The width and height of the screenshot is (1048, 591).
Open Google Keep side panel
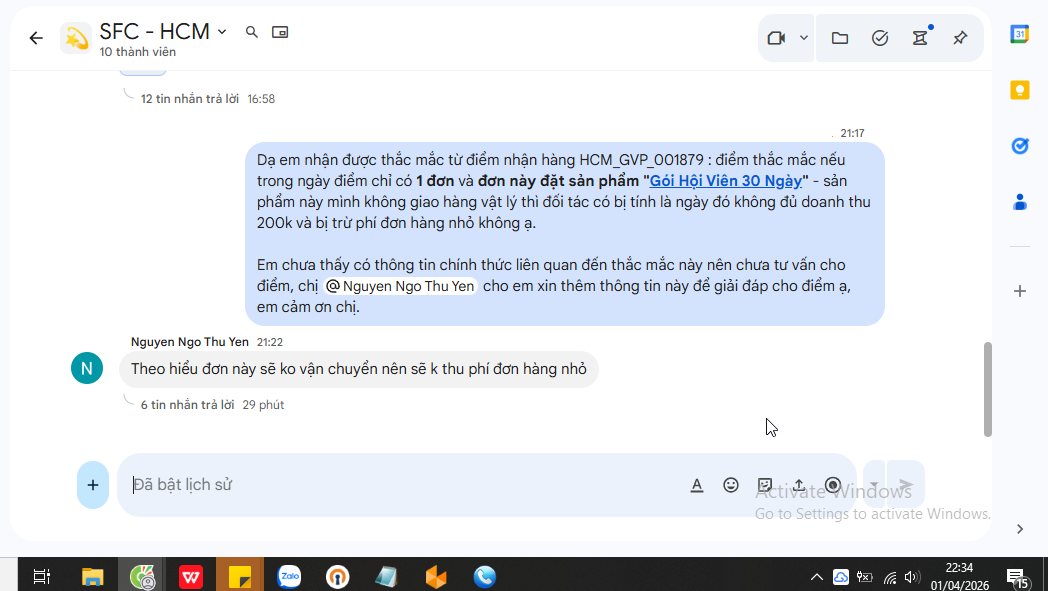(x=1020, y=90)
